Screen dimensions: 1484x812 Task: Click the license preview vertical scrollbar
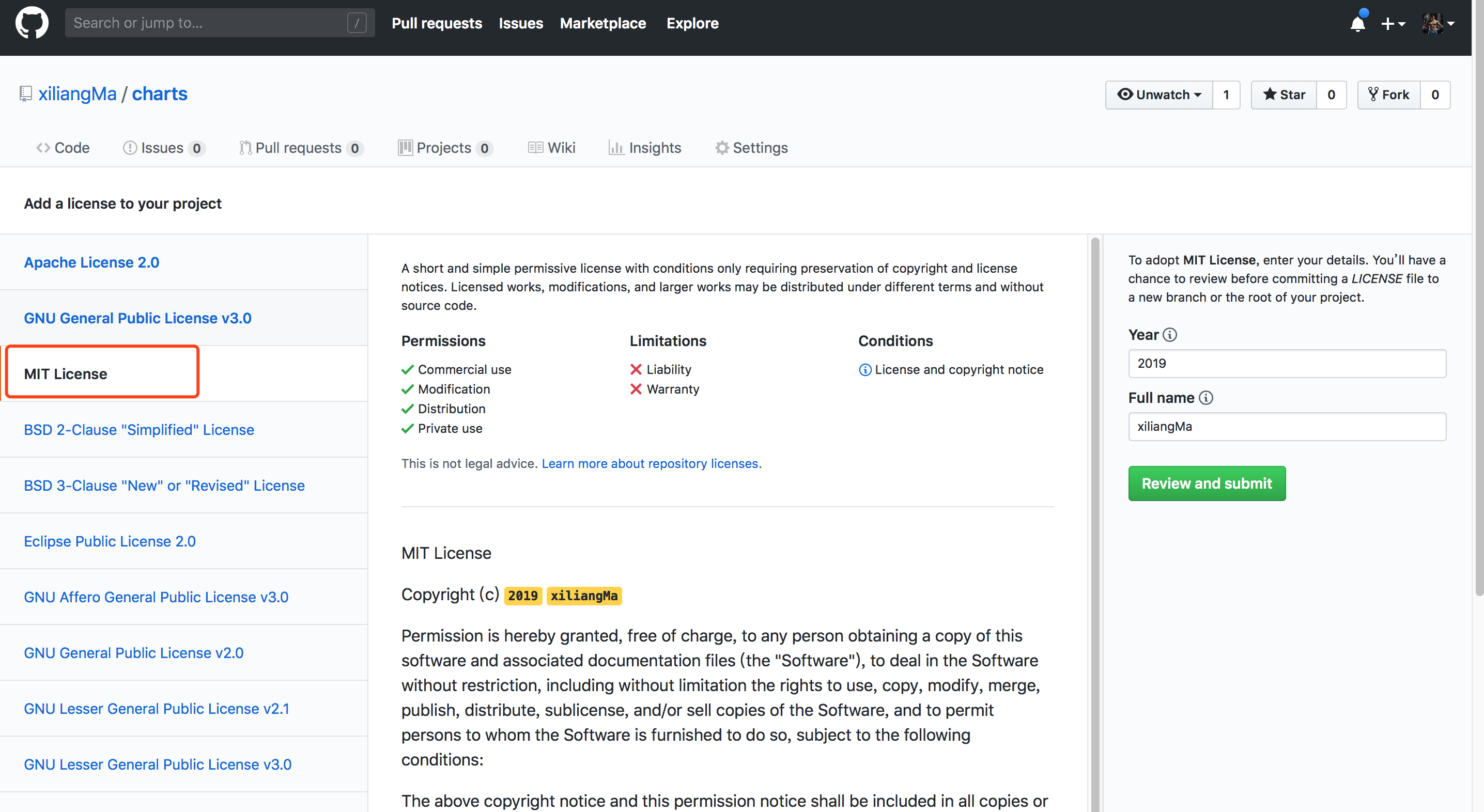click(x=1094, y=518)
